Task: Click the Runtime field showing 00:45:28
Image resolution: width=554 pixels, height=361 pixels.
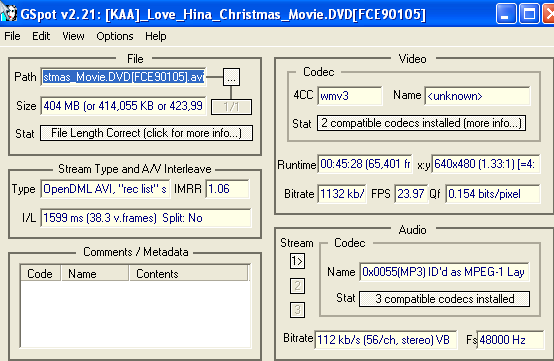Action: [x=365, y=164]
